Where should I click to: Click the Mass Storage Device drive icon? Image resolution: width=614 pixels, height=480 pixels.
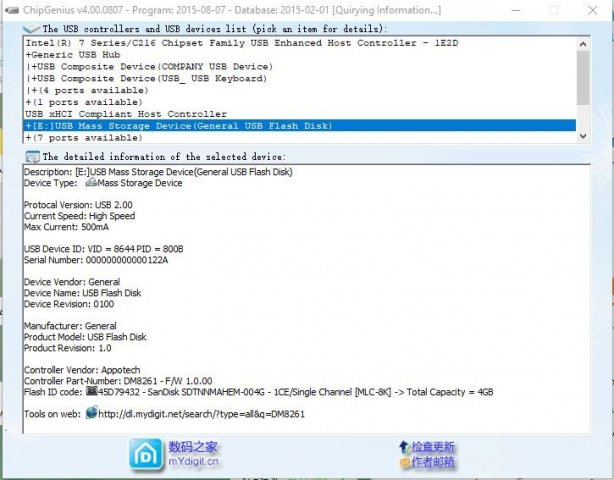[x=89, y=183]
